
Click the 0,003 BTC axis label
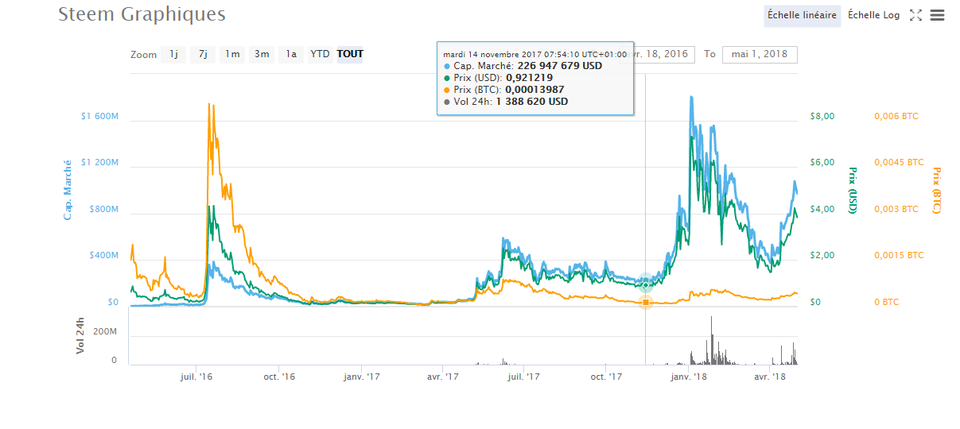(897, 209)
